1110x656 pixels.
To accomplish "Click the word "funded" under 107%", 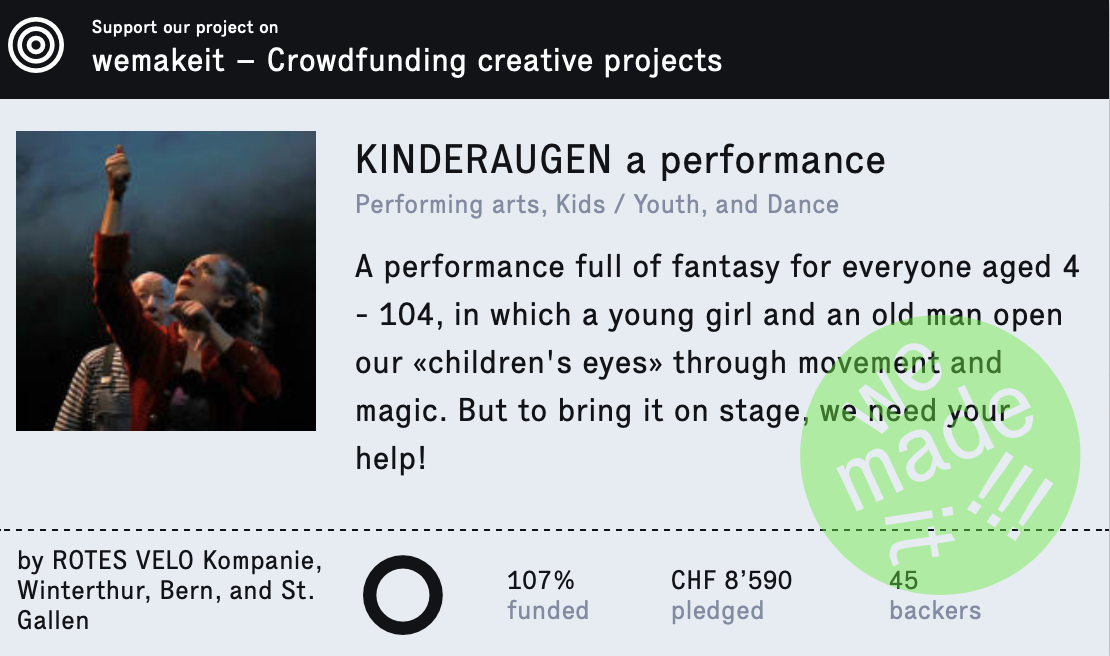I will coord(547,611).
